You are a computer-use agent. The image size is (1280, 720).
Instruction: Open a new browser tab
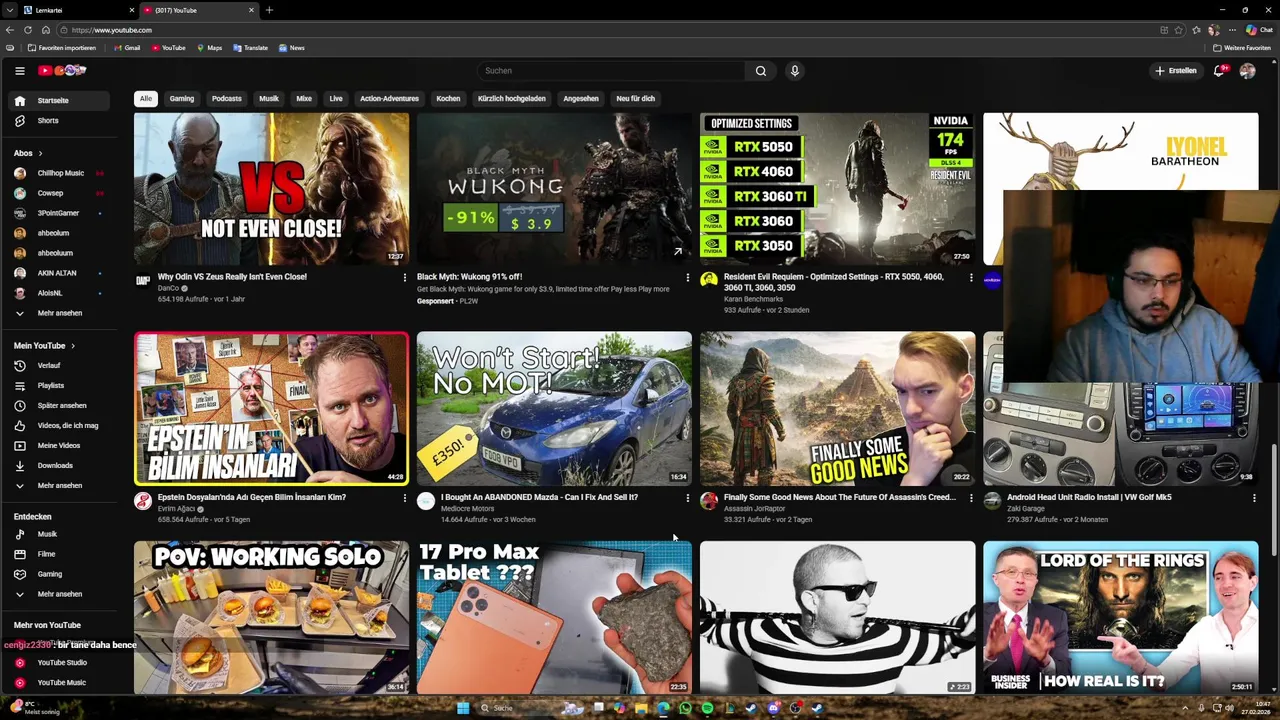269,10
